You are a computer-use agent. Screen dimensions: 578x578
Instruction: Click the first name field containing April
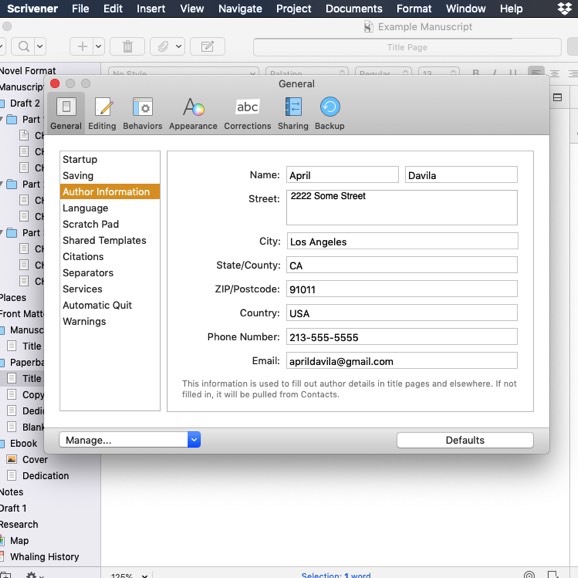point(342,175)
